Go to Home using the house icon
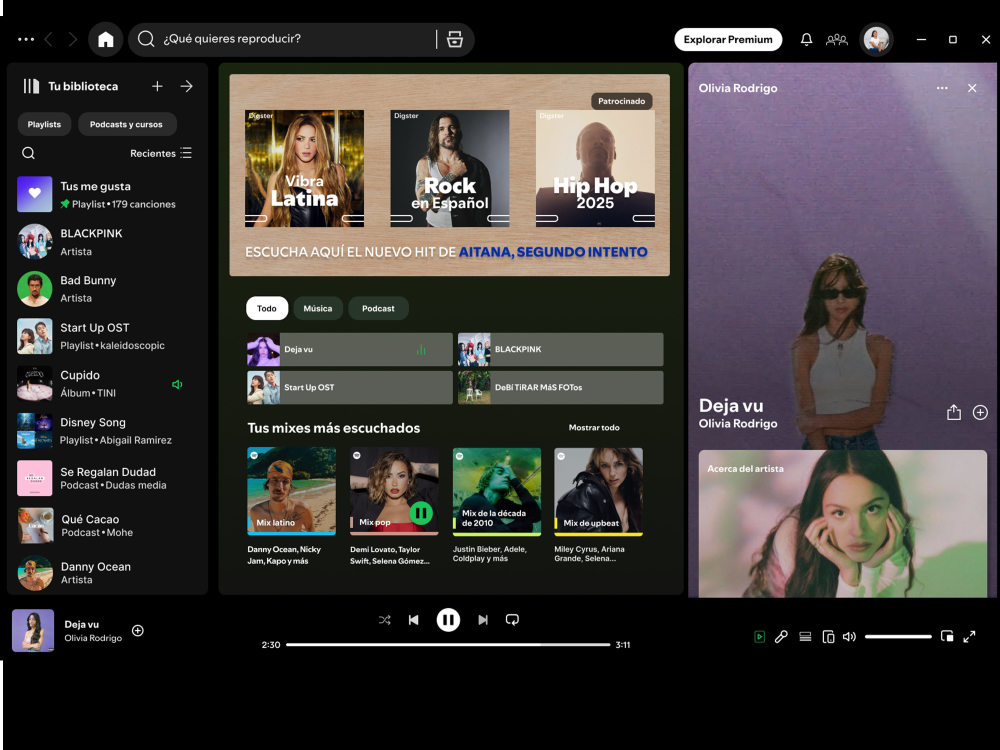Viewport: 1000px width, 750px height. tap(105, 40)
